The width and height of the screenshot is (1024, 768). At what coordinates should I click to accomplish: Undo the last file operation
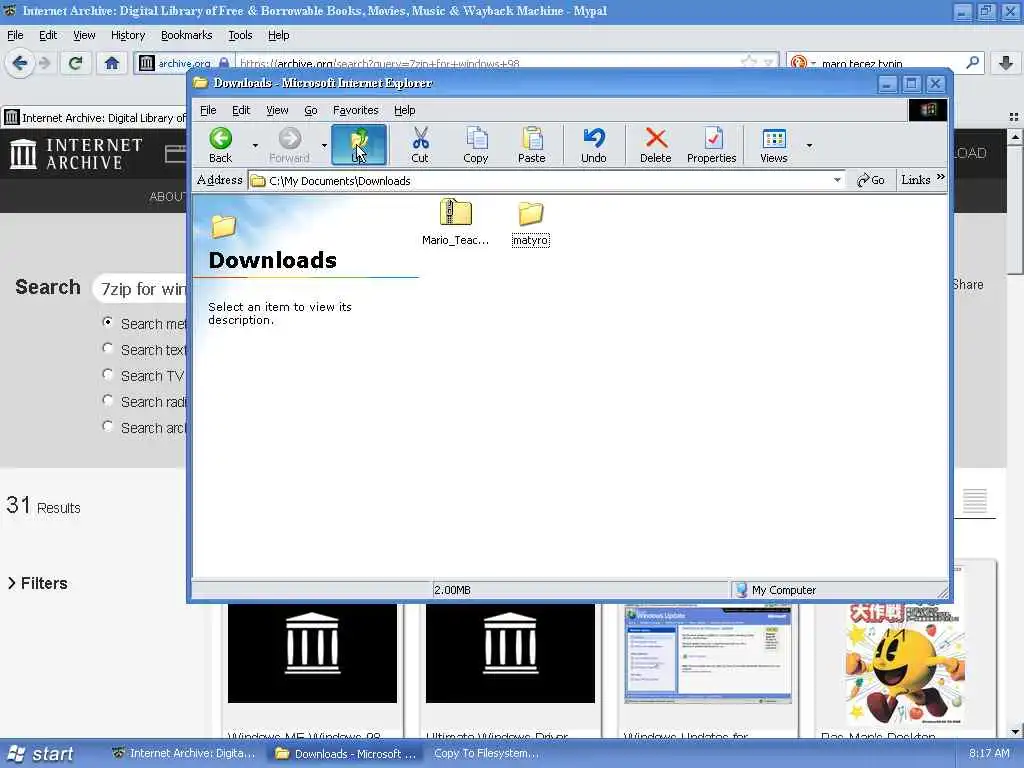click(594, 144)
